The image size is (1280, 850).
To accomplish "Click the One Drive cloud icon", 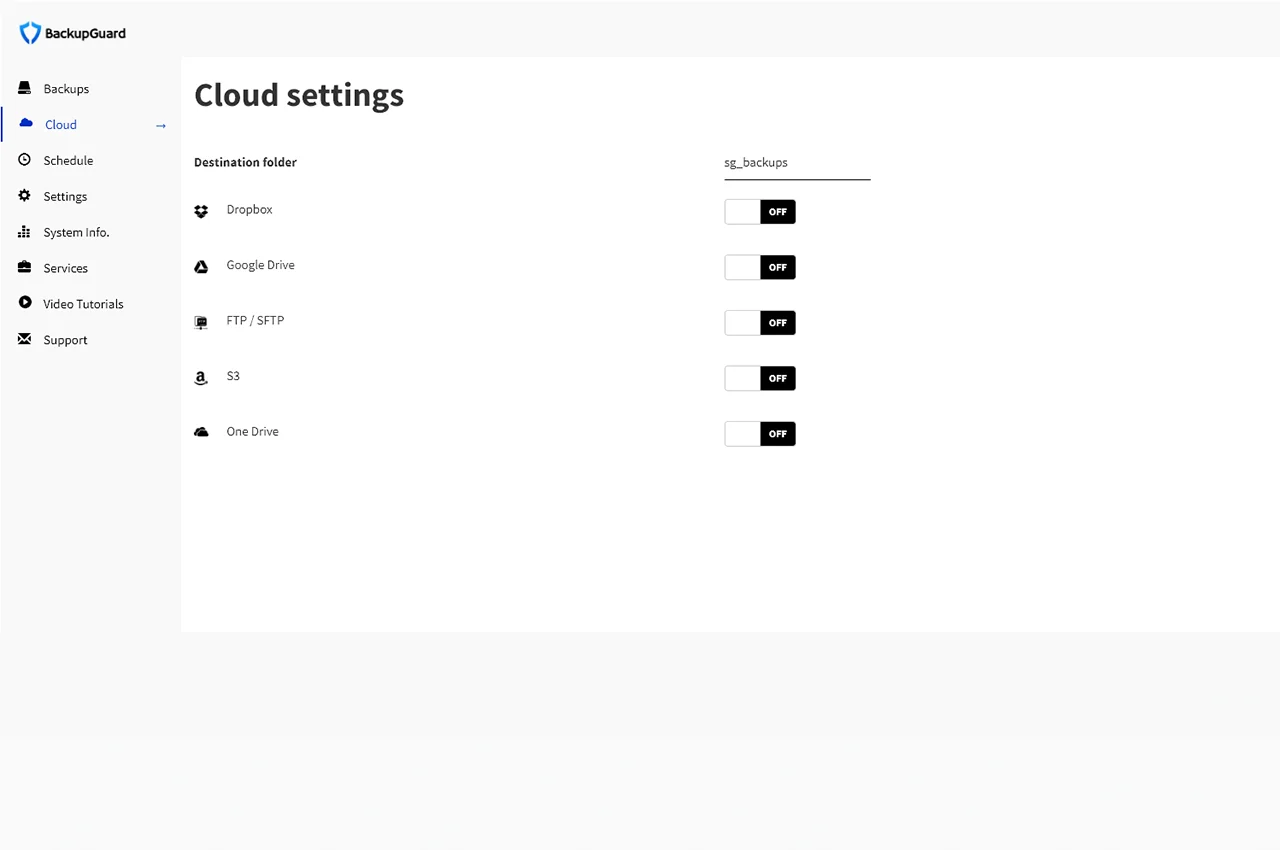I will 201,431.
